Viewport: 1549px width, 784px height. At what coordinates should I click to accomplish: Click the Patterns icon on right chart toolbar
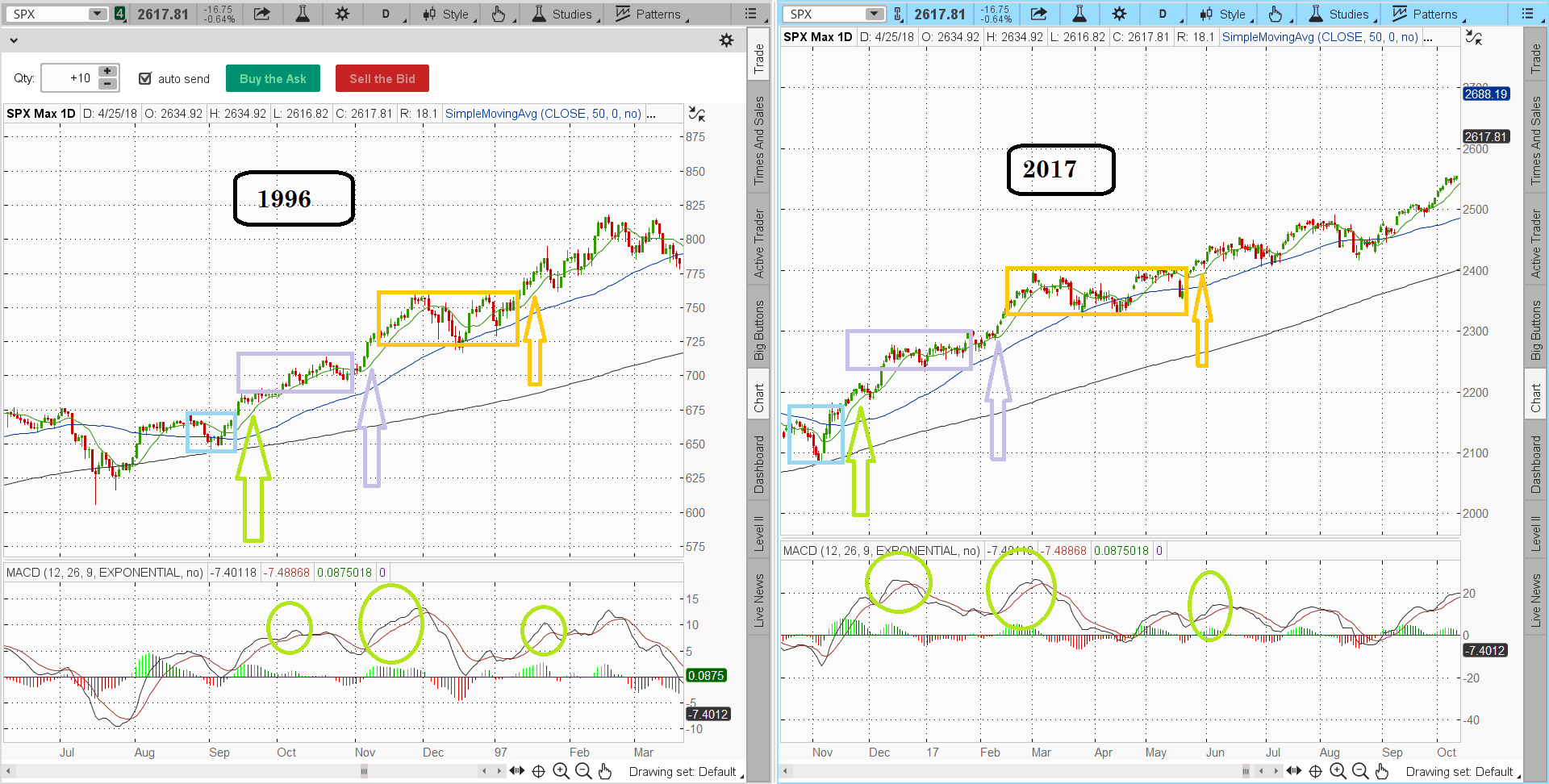(1426, 14)
